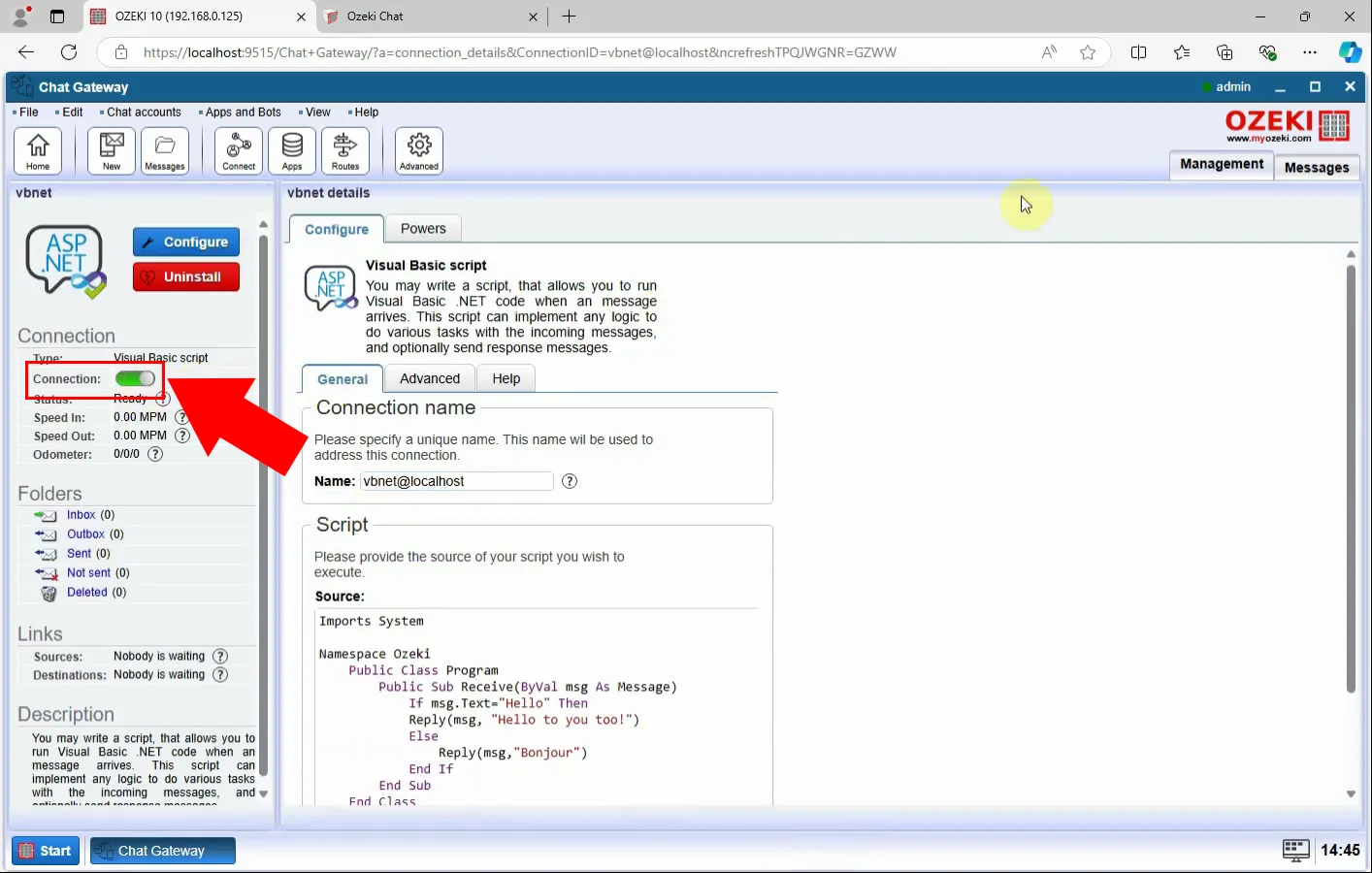Click the help icon next to Odometer
The width and height of the screenshot is (1372, 873).
tap(155, 454)
